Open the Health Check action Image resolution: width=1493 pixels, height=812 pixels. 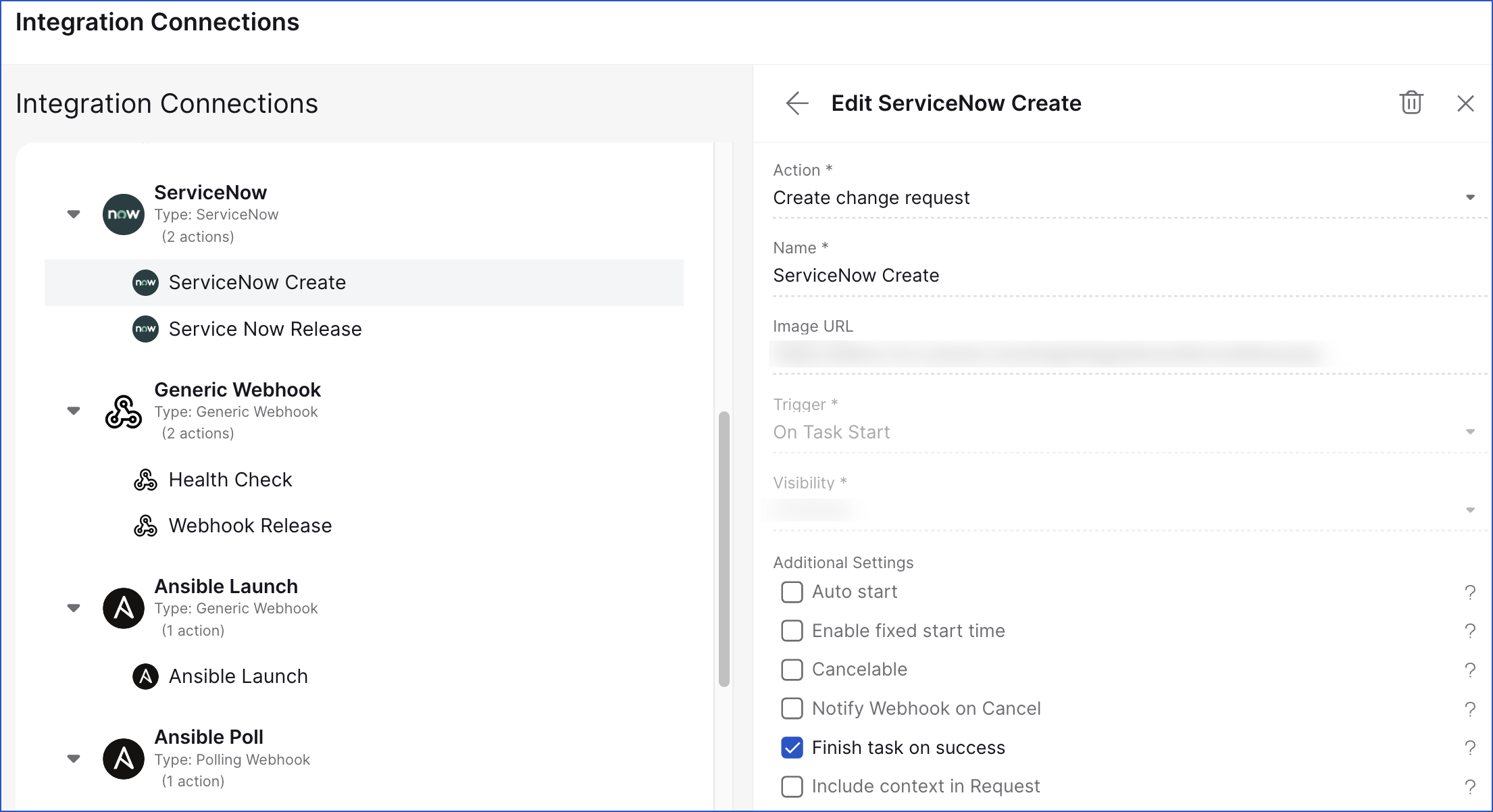click(364, 480)
